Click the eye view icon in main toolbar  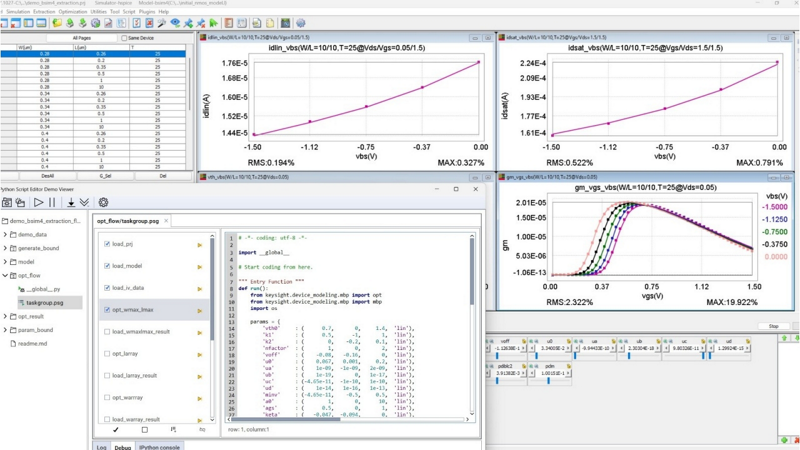point(175,23)
